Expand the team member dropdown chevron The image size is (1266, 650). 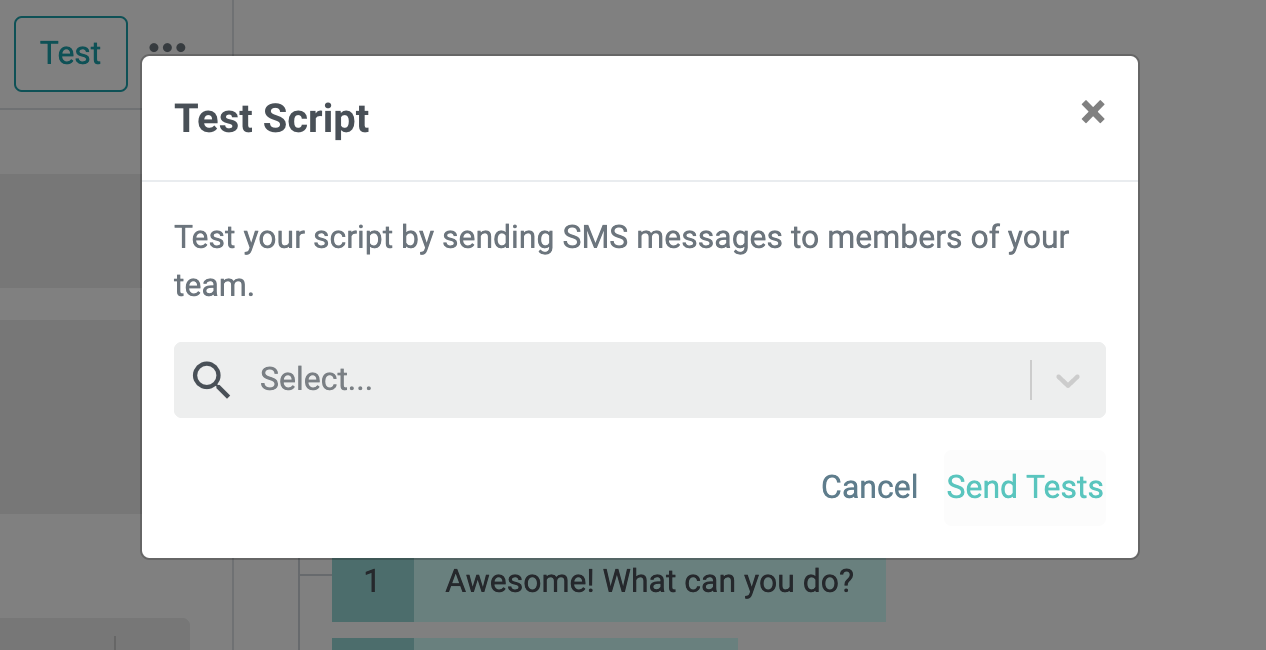pos(1068,380)
